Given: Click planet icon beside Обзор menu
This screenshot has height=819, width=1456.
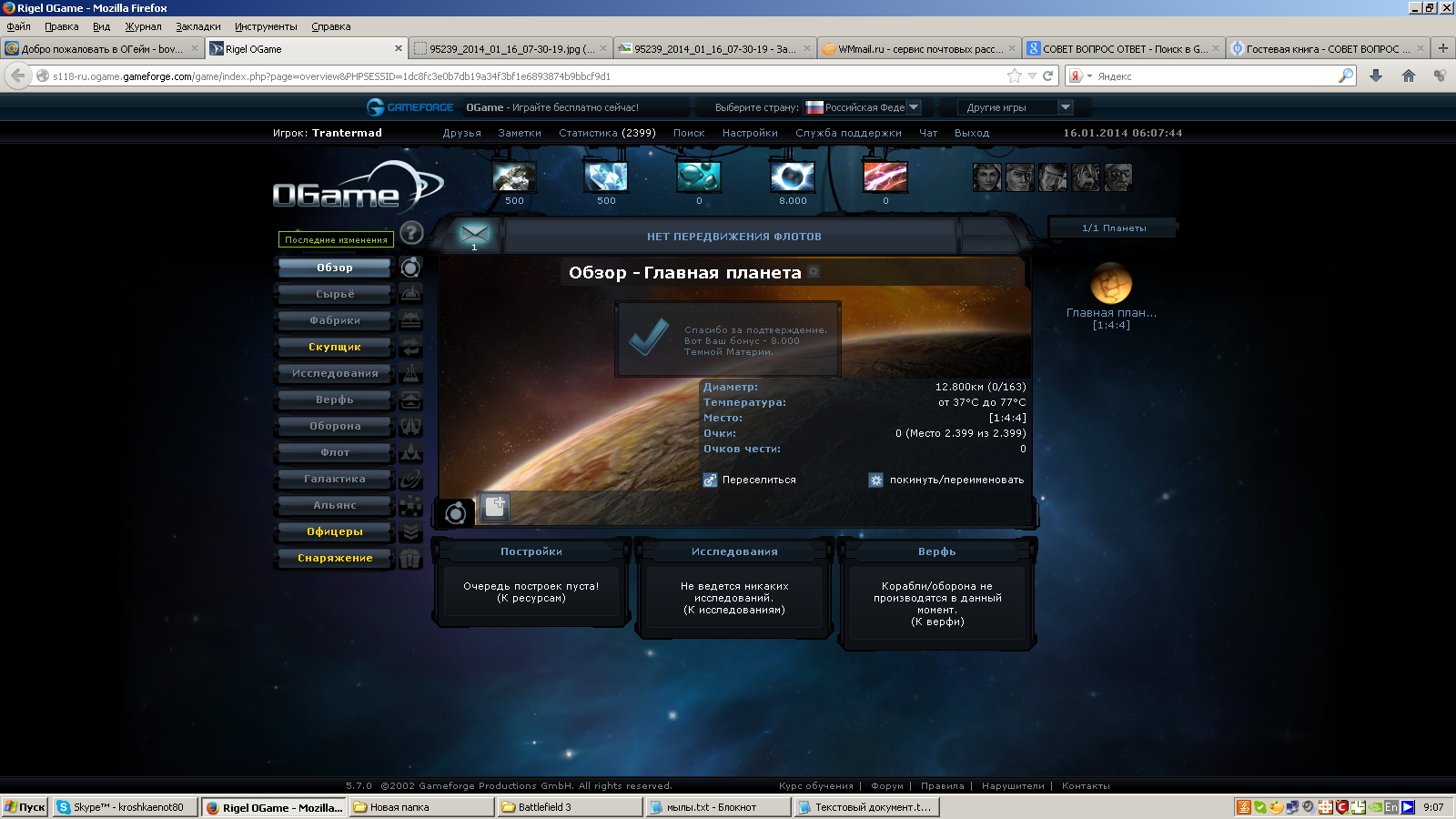Looking at the screenshot, I should point(411,268).
